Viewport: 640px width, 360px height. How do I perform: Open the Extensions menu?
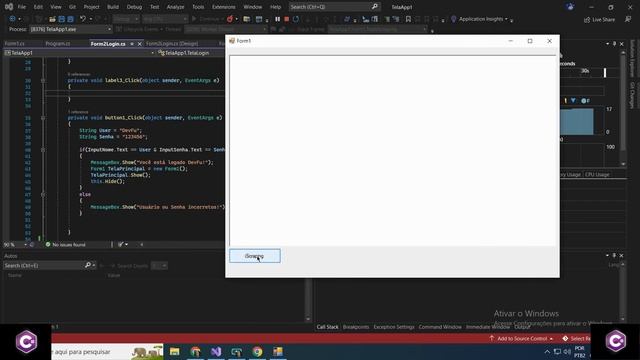tap(224, 7)
